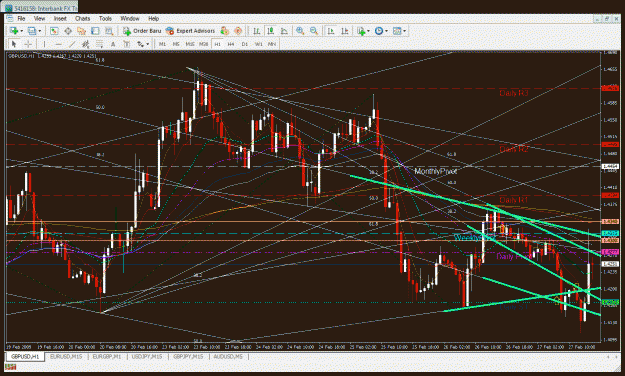
Task: Open the Tools menu
Action: [x=105, y=18]
